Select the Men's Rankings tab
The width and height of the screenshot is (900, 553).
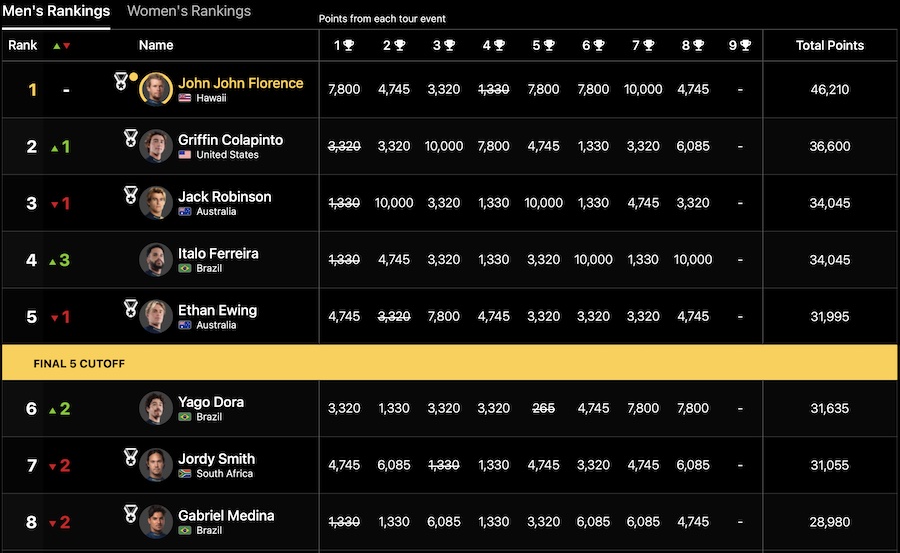tap(56, 12)
